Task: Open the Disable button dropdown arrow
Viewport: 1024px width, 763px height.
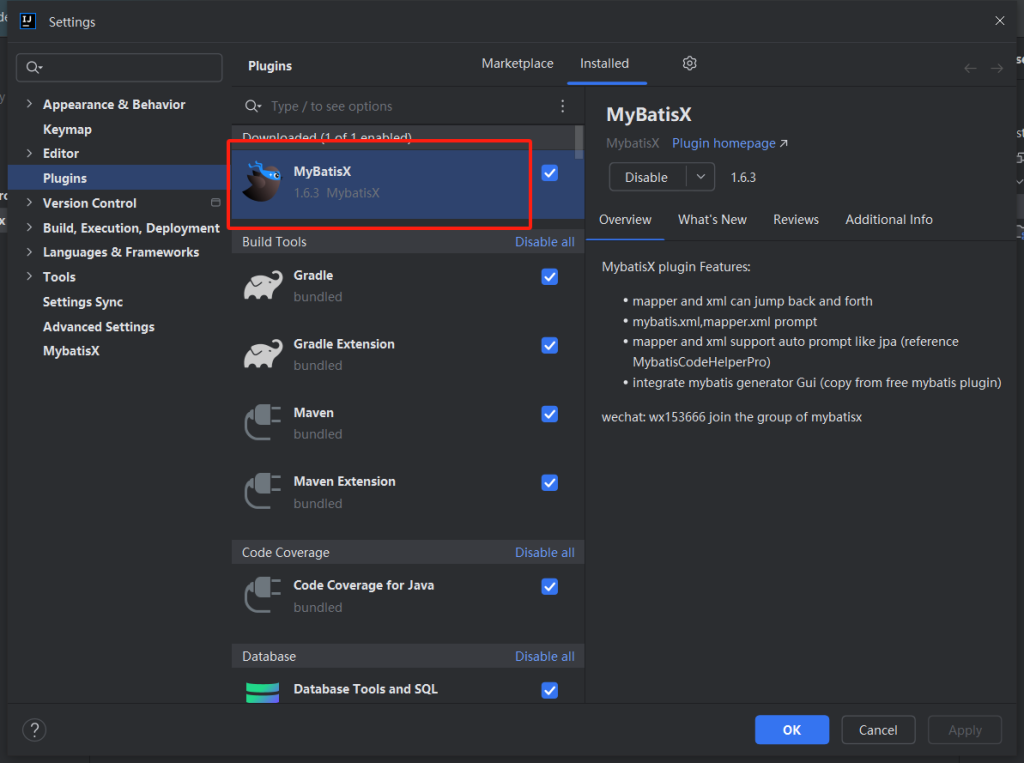Action: pyautogui.click(x=700, y=177)
